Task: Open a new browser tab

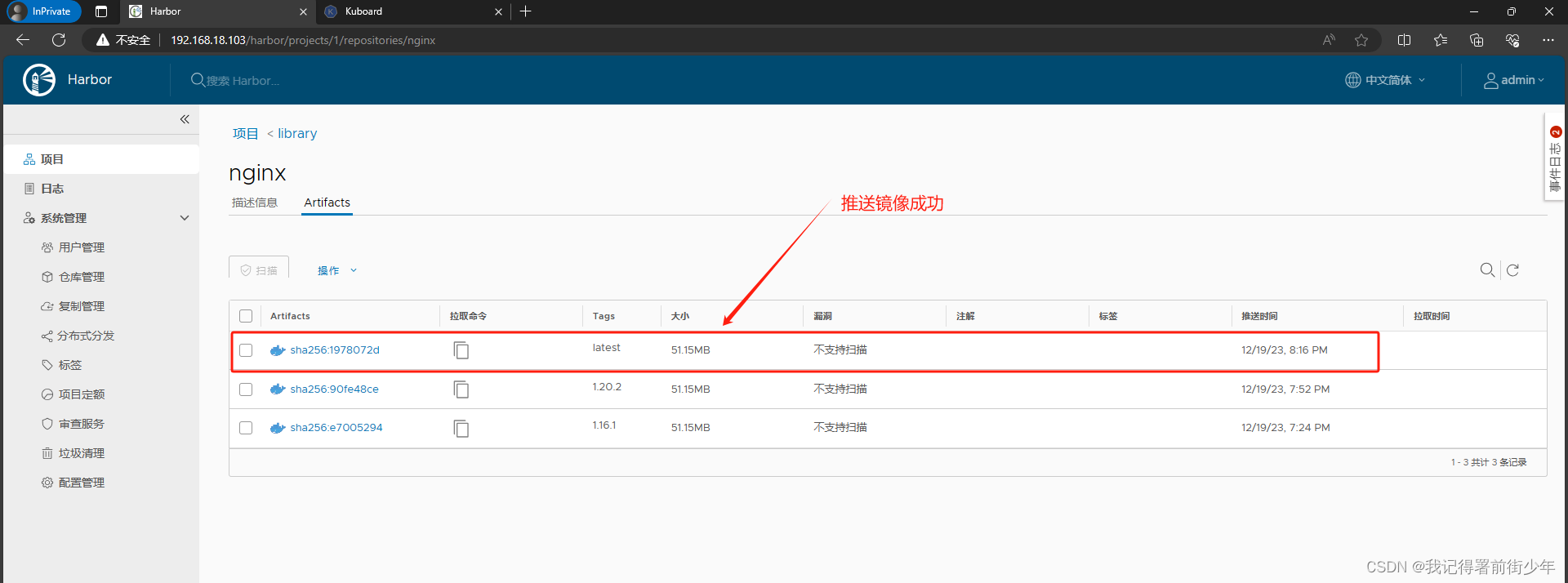Action: 525,11
